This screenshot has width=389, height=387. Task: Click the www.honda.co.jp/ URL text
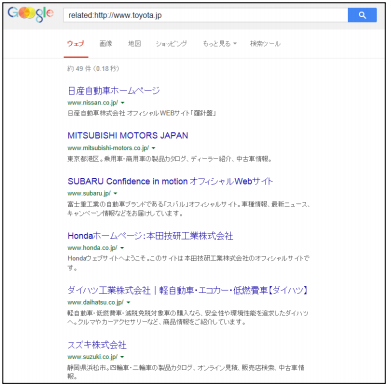(92, 248)
